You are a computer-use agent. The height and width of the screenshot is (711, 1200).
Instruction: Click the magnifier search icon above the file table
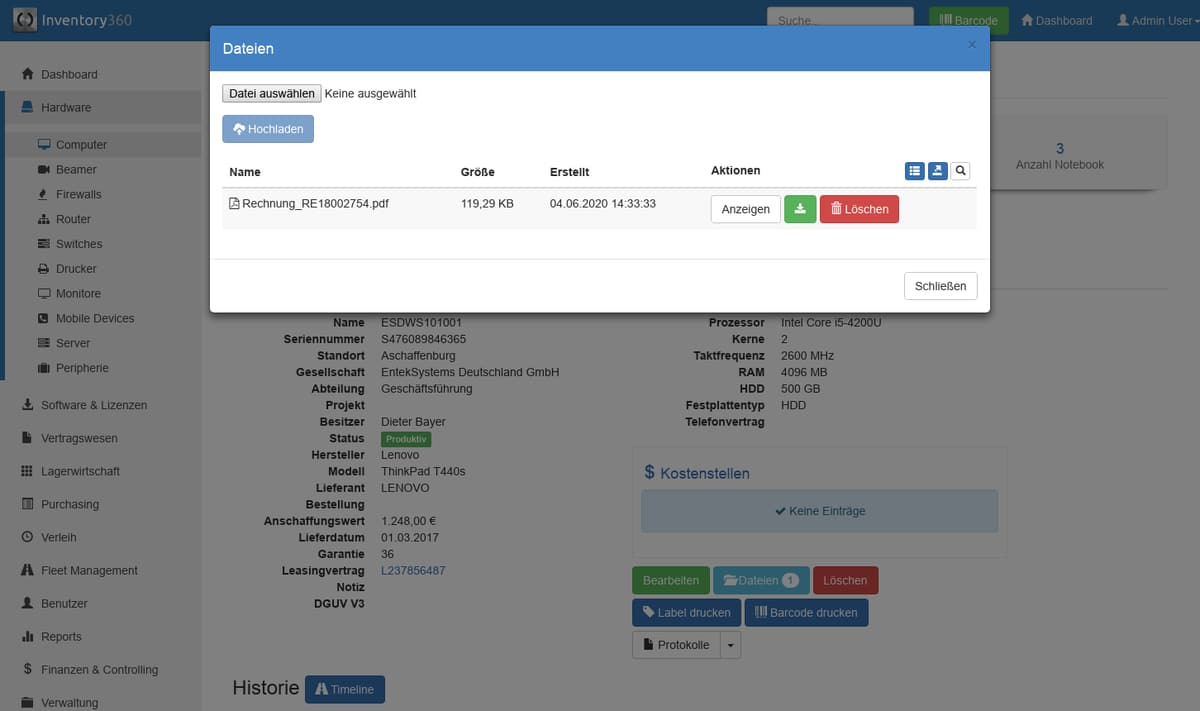(x=960, y=171)
